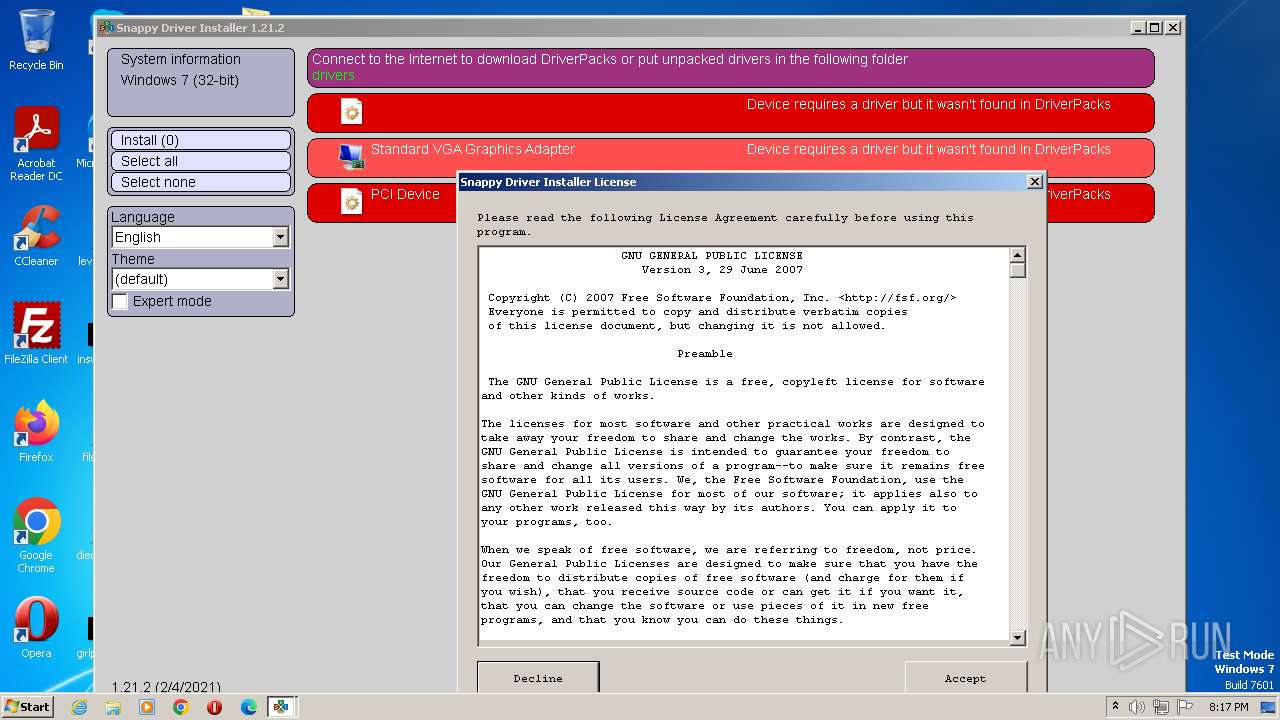The height and width of the screenshot is (720, 1280).
Task: Open Opera from the taskbar
Action: coord(215,707)
